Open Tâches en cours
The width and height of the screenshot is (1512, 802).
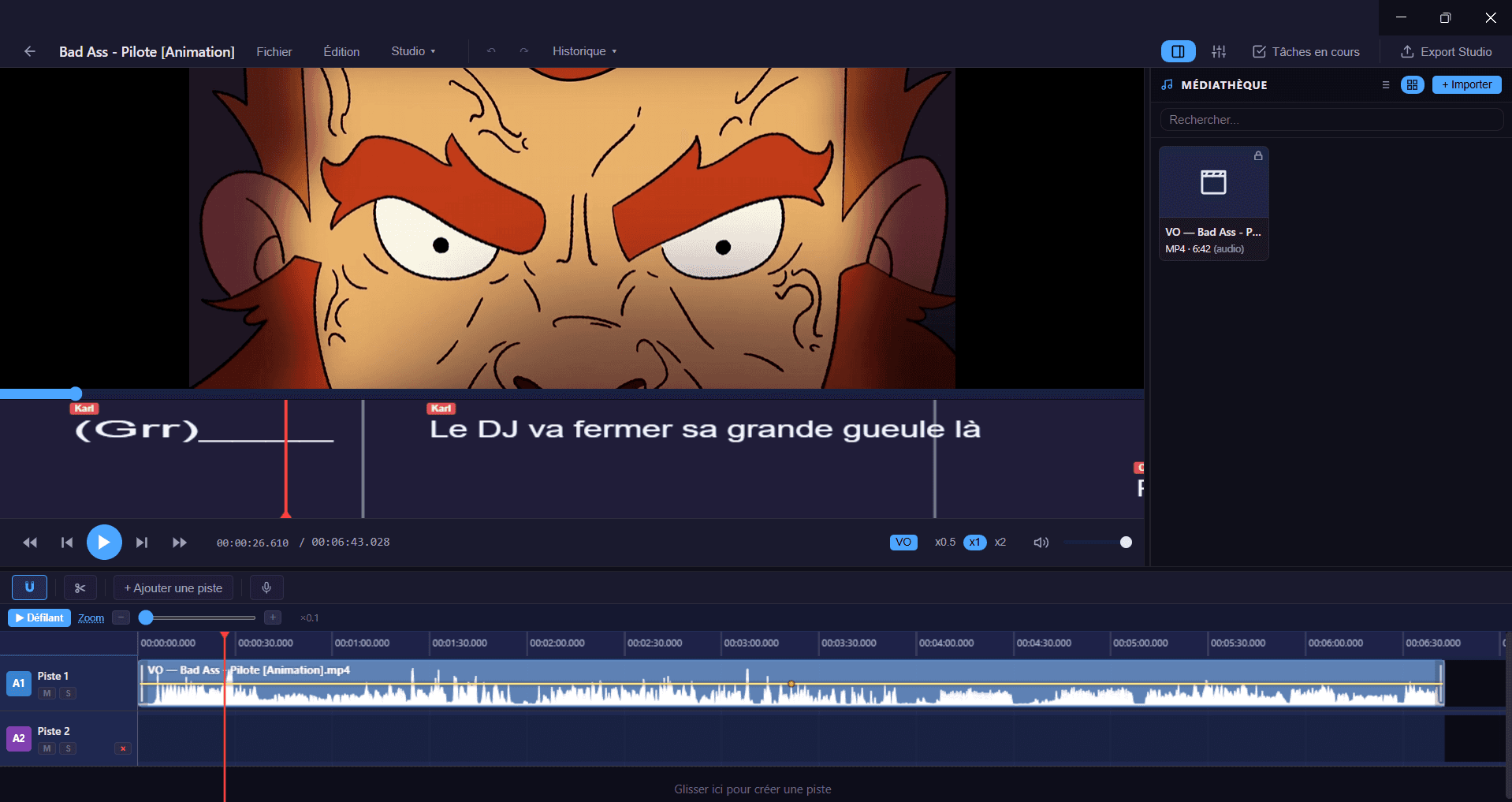pos(1306,51)
